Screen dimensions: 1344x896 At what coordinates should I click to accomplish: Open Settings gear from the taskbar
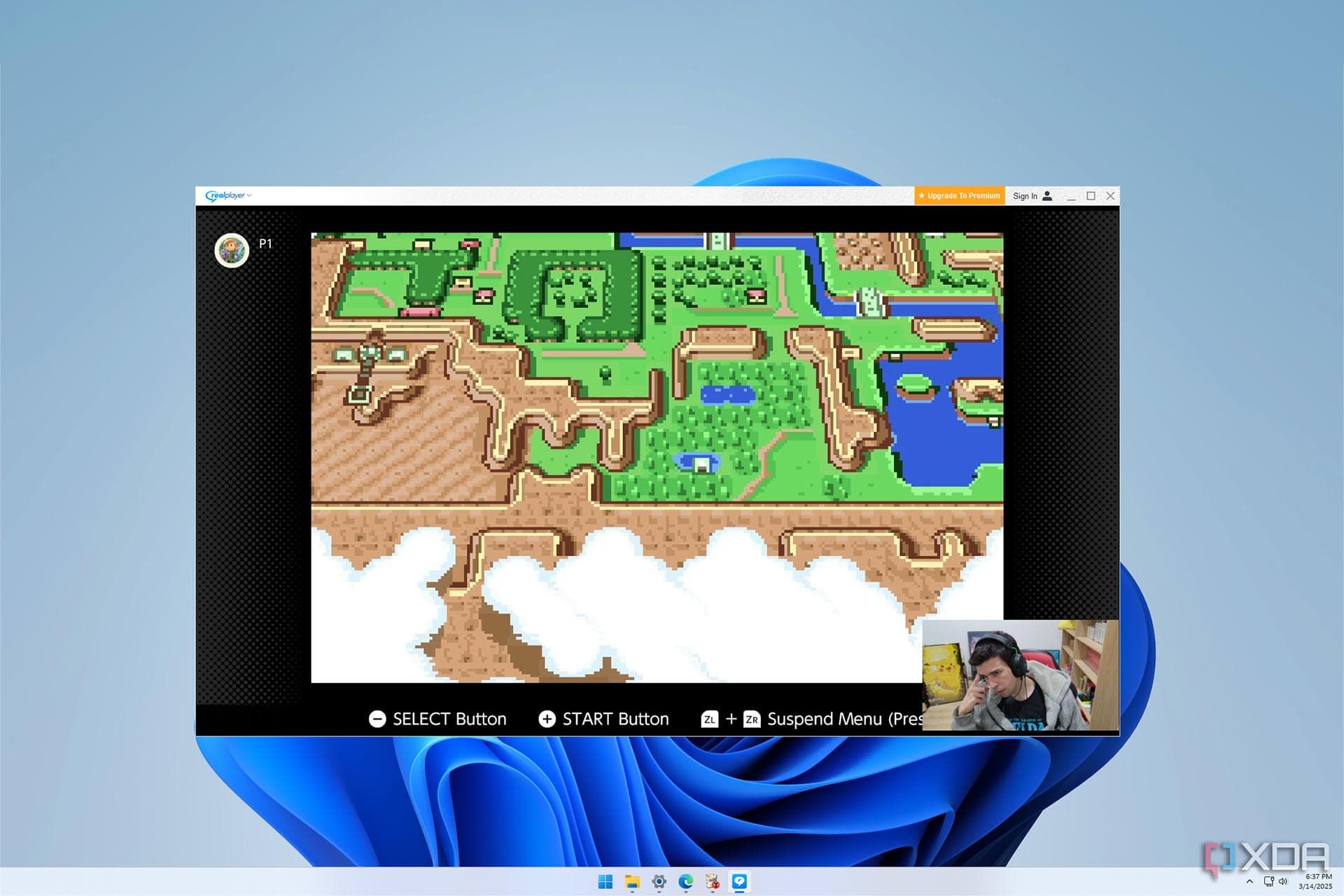(x=659, y=881)
